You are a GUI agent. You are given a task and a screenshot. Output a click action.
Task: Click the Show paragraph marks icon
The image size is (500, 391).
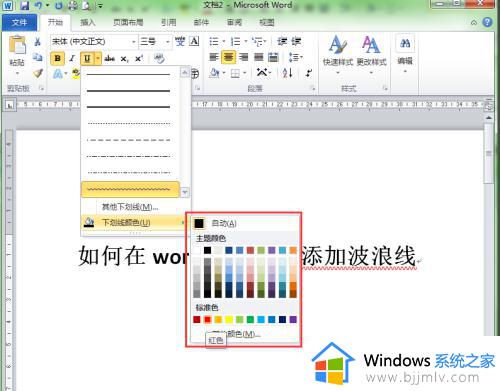309,73
